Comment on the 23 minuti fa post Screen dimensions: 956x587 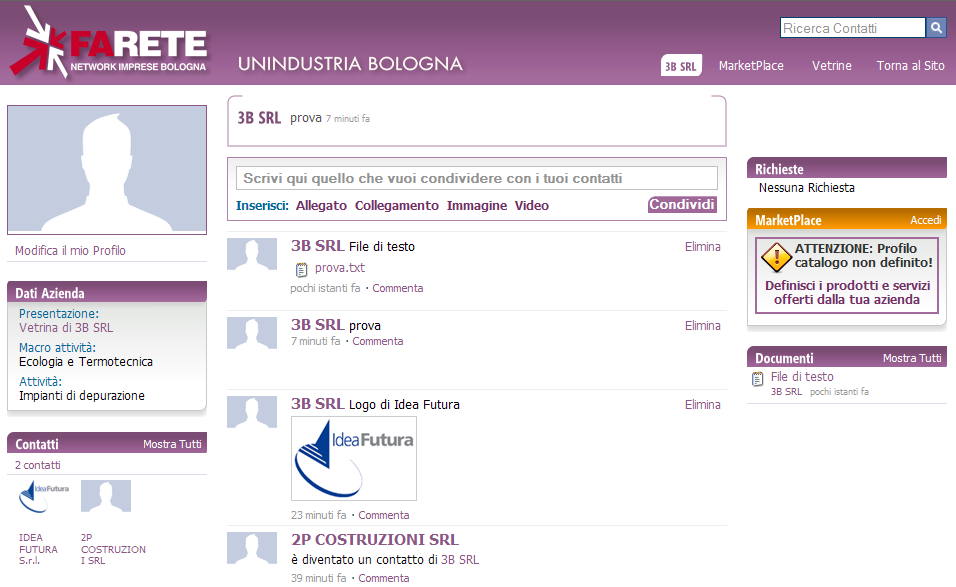(383, 515)
